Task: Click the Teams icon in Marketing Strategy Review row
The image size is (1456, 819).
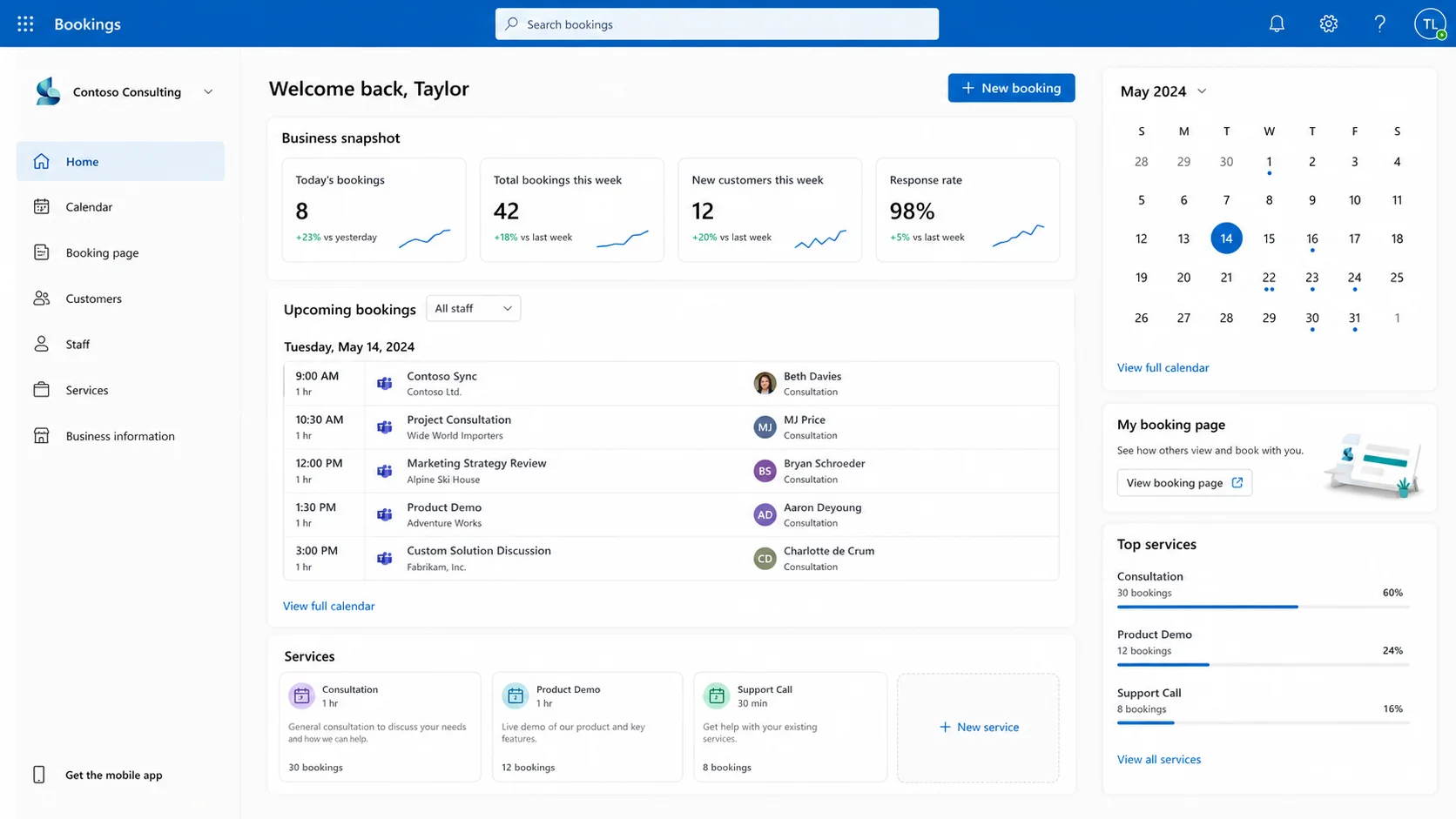Action: [x=384, y=471]
